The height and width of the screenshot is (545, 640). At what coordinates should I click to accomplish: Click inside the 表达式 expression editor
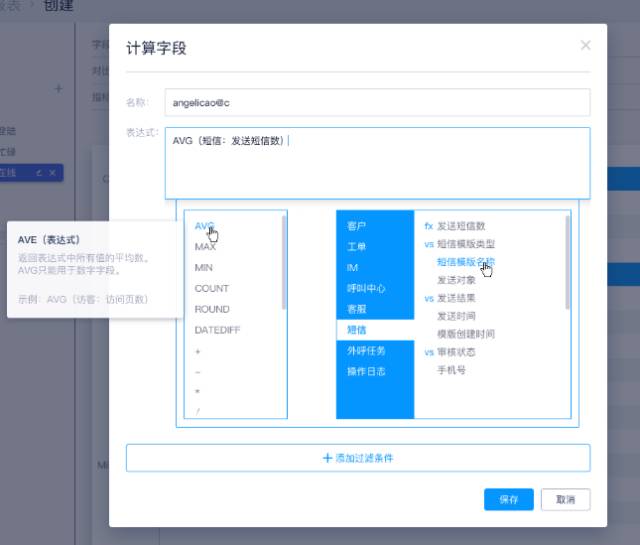pos(378,163)
